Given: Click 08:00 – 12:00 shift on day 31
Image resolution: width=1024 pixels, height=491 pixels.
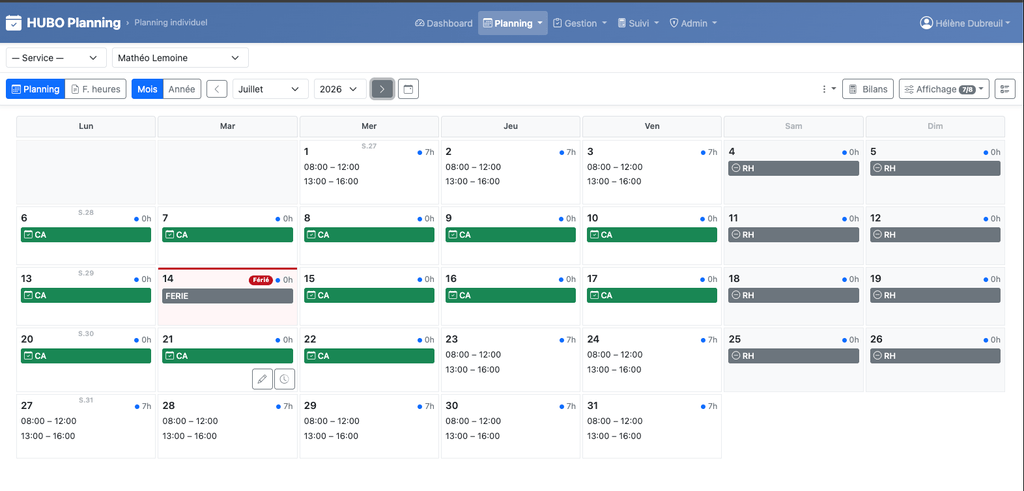Looking at the screenshot, I should 615,421.
